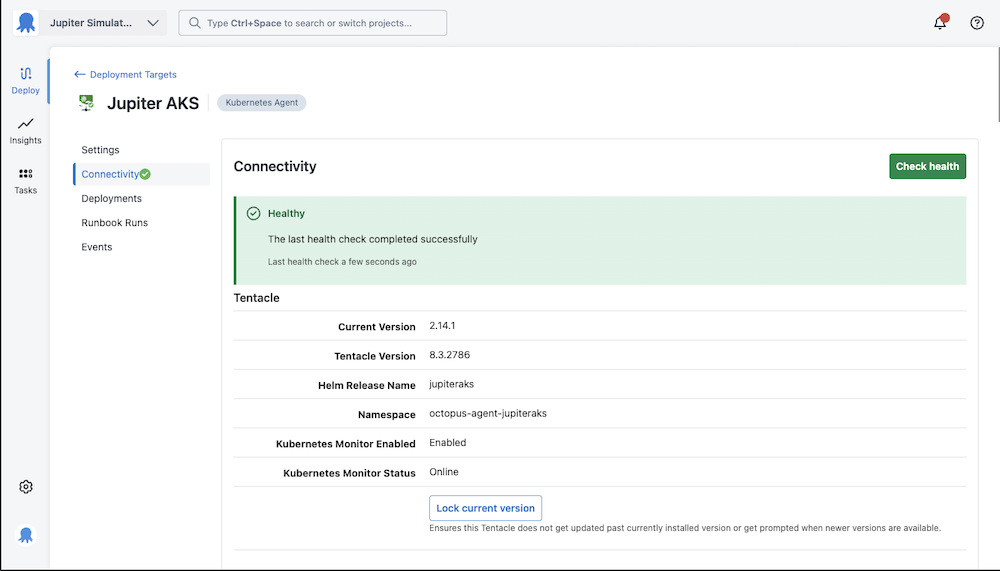
Task: Click the Last health check timestamp text
Action: [342, 262]
